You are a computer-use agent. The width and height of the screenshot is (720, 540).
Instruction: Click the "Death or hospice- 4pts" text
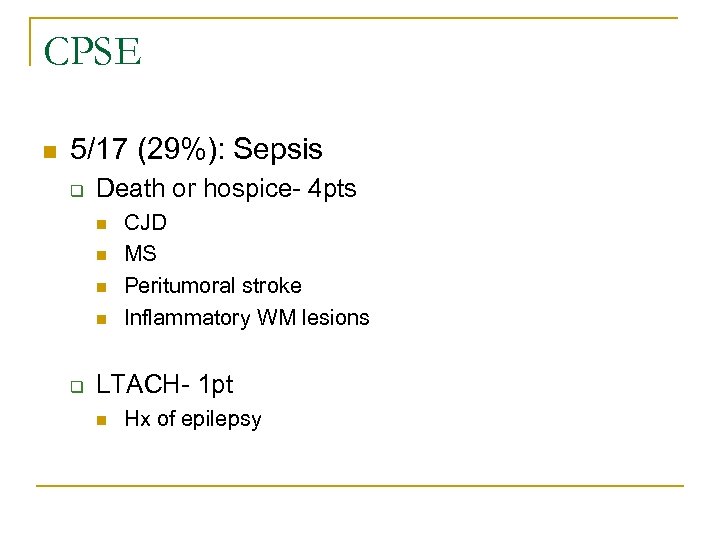point(226,188)
